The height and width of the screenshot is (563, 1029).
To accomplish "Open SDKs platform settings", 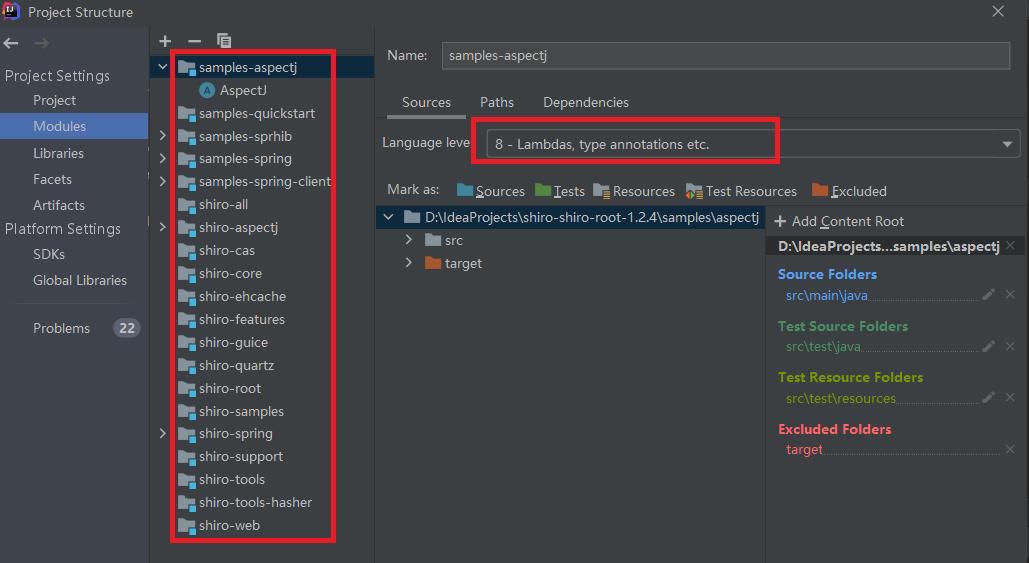I will pos(49,254).
